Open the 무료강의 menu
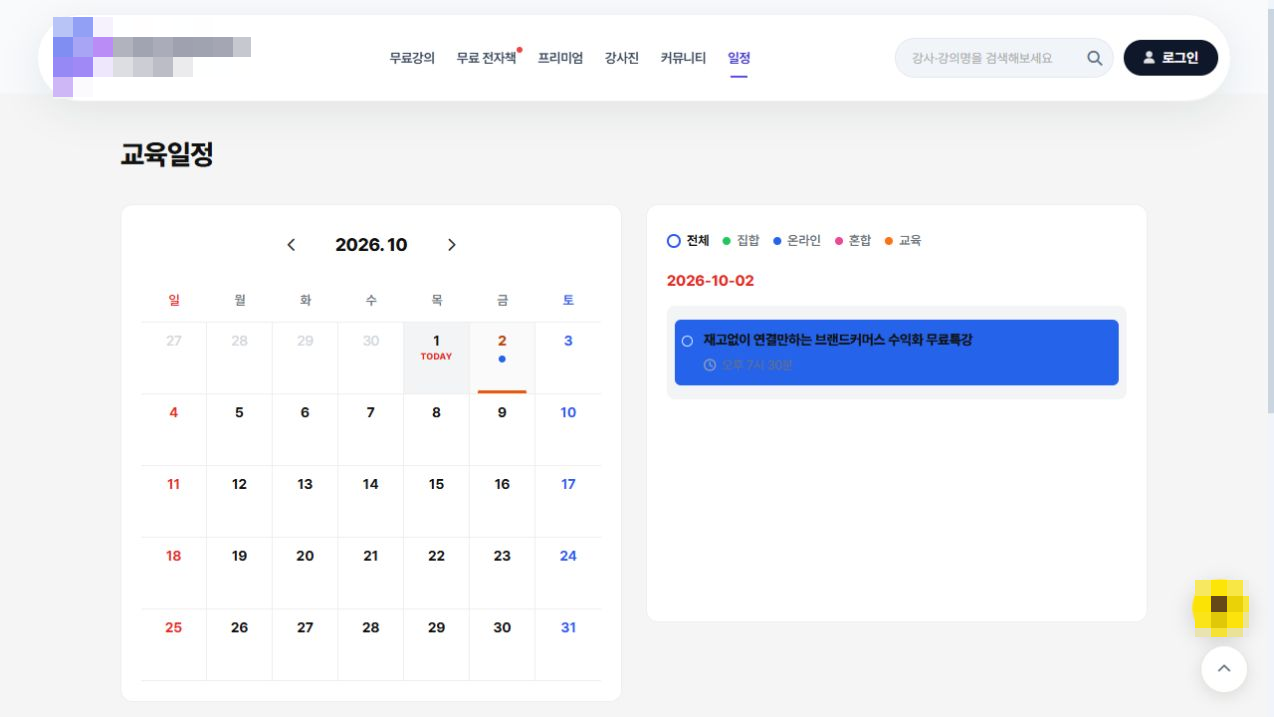This screenshot has width=1274, height=717. [x=412, y=58]
